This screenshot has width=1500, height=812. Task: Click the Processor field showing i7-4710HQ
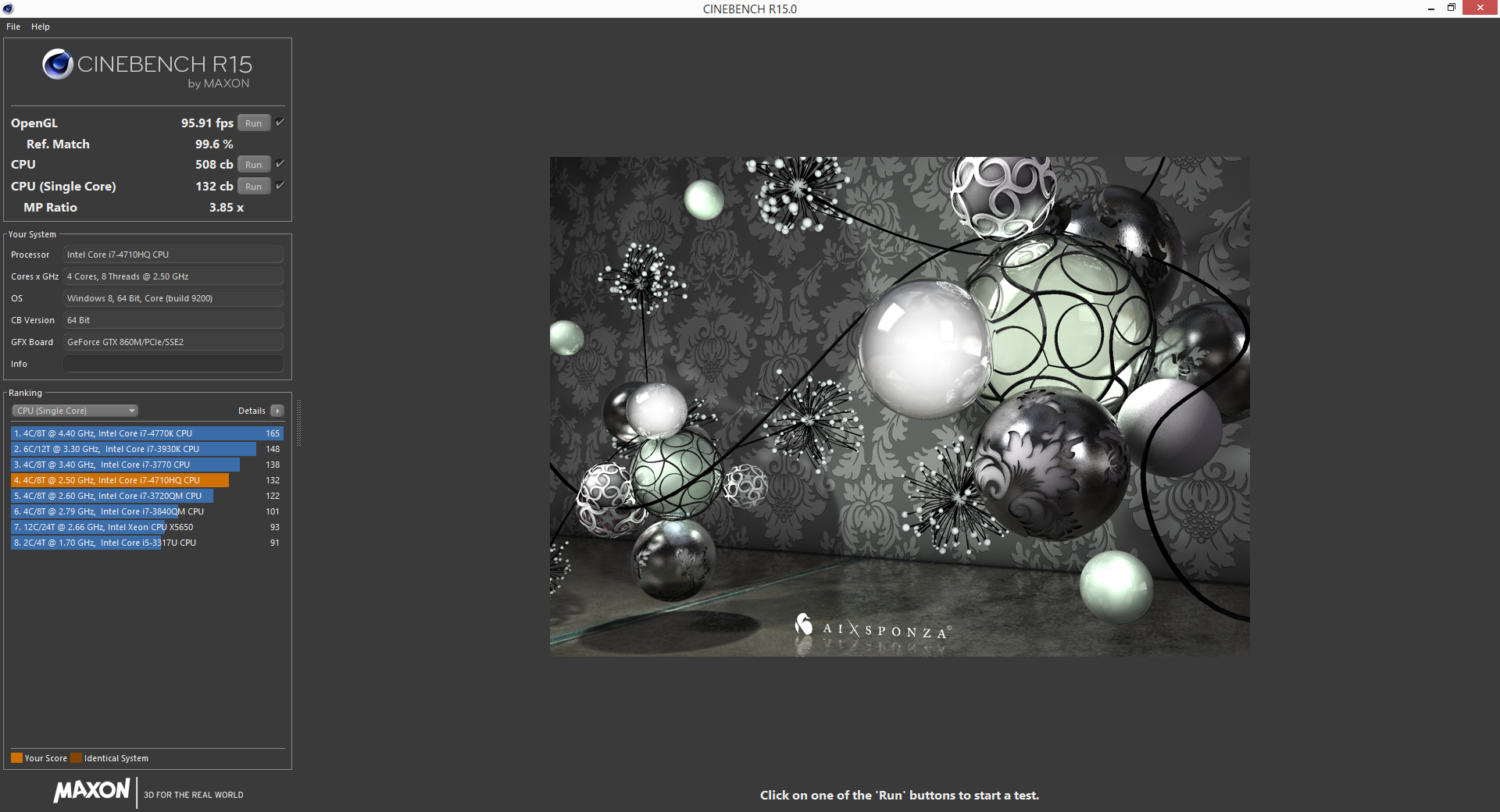tap(173, 255)
